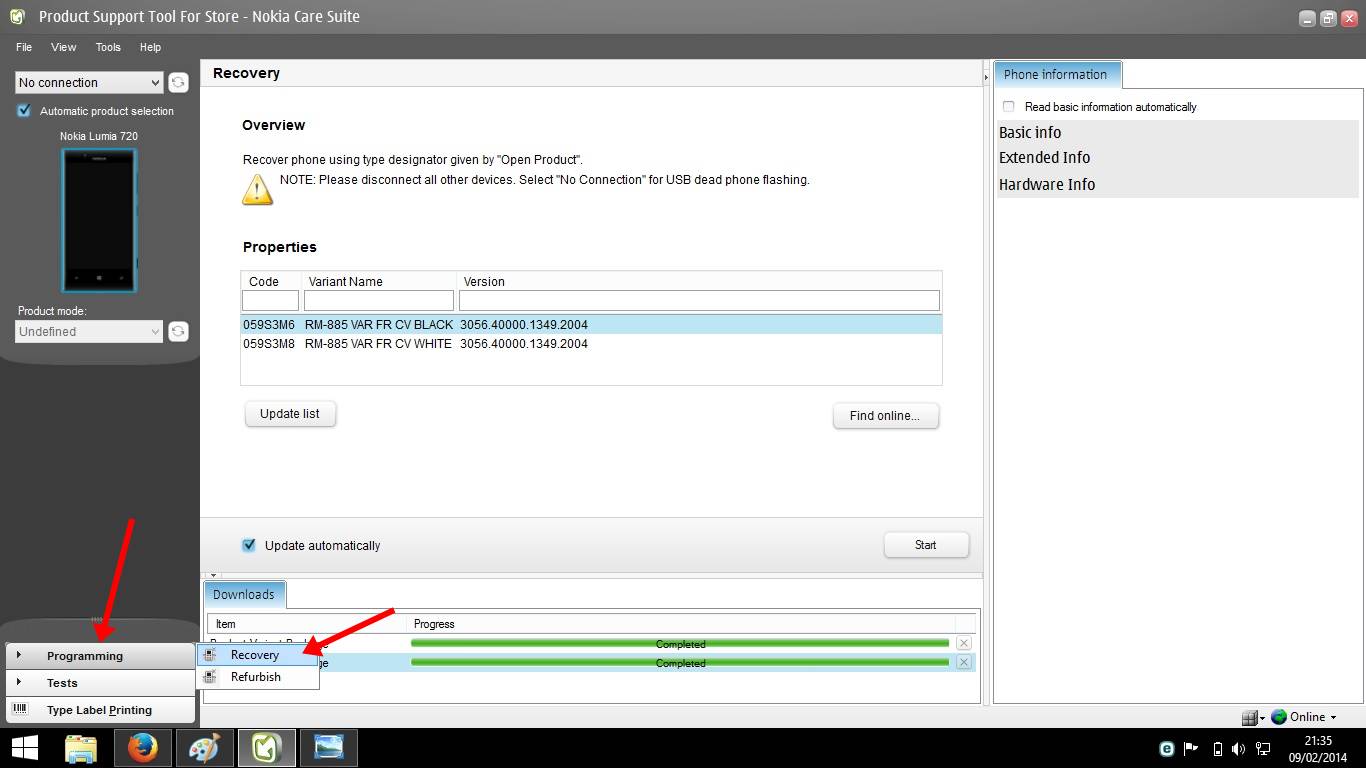Toggle Update automatically checkbox
The image size is (1366, 768).
click(249, 545)
